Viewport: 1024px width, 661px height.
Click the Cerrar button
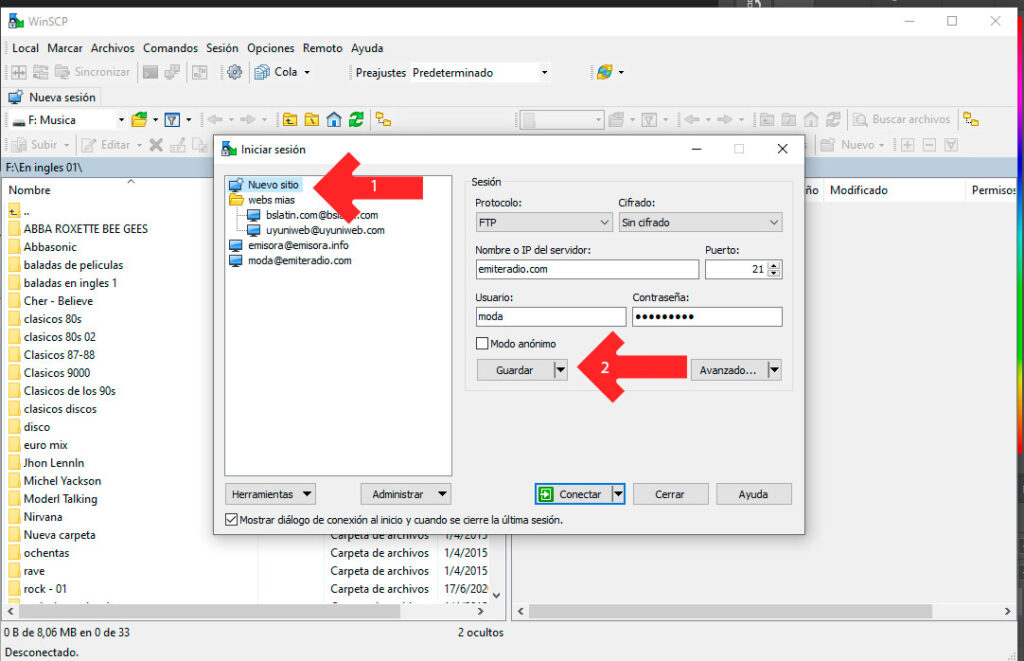click(670, 494)
